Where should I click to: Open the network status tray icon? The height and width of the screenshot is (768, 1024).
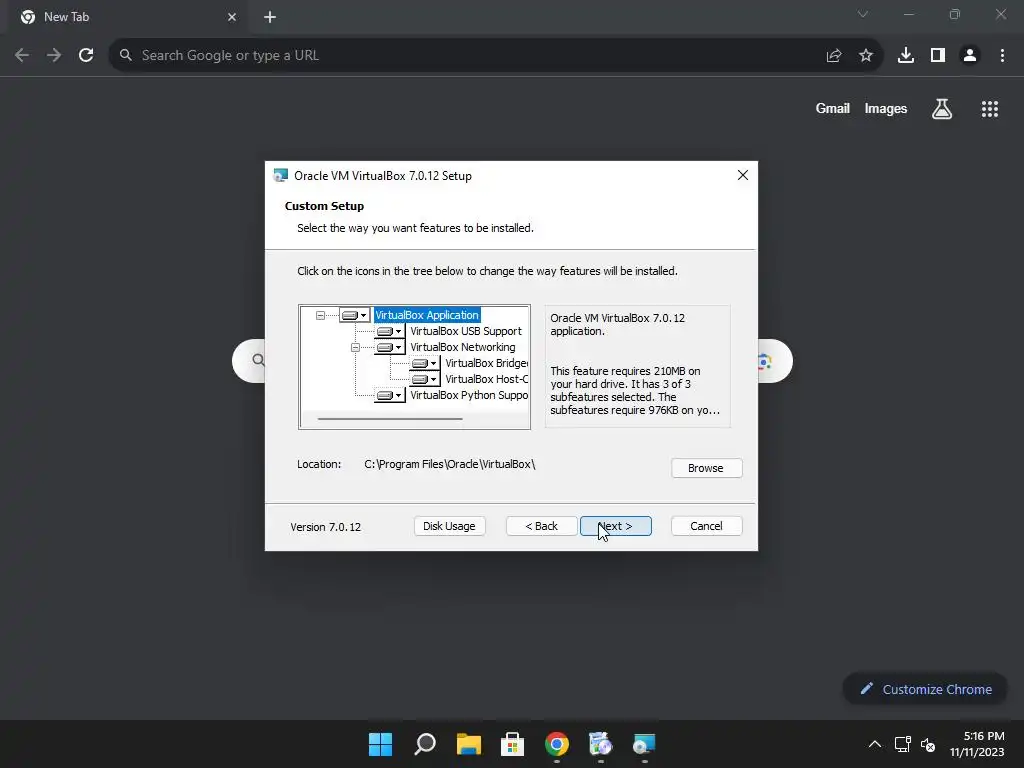tap(903, 744)
